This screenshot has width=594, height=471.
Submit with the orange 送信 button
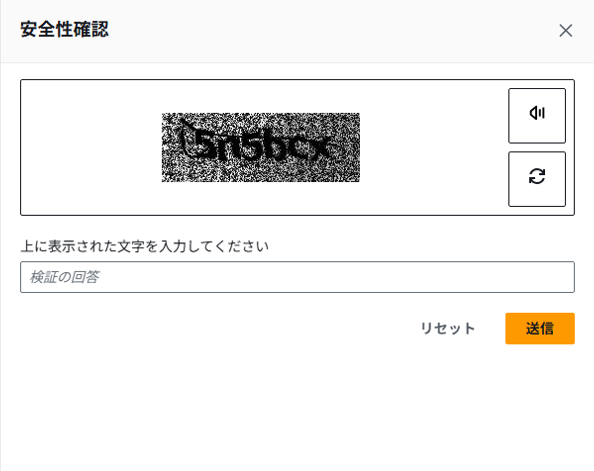(x=540, y=329)
